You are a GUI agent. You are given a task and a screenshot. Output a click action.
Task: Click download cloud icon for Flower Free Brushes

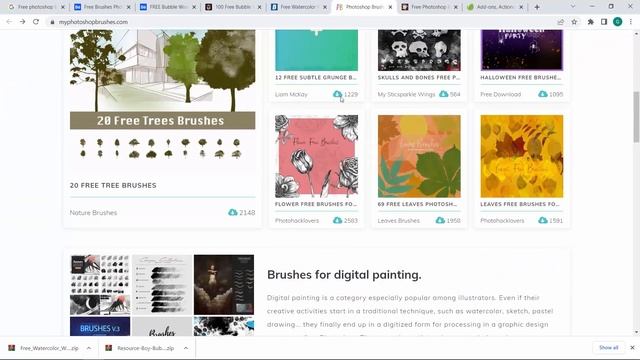[x=337, y=220]
